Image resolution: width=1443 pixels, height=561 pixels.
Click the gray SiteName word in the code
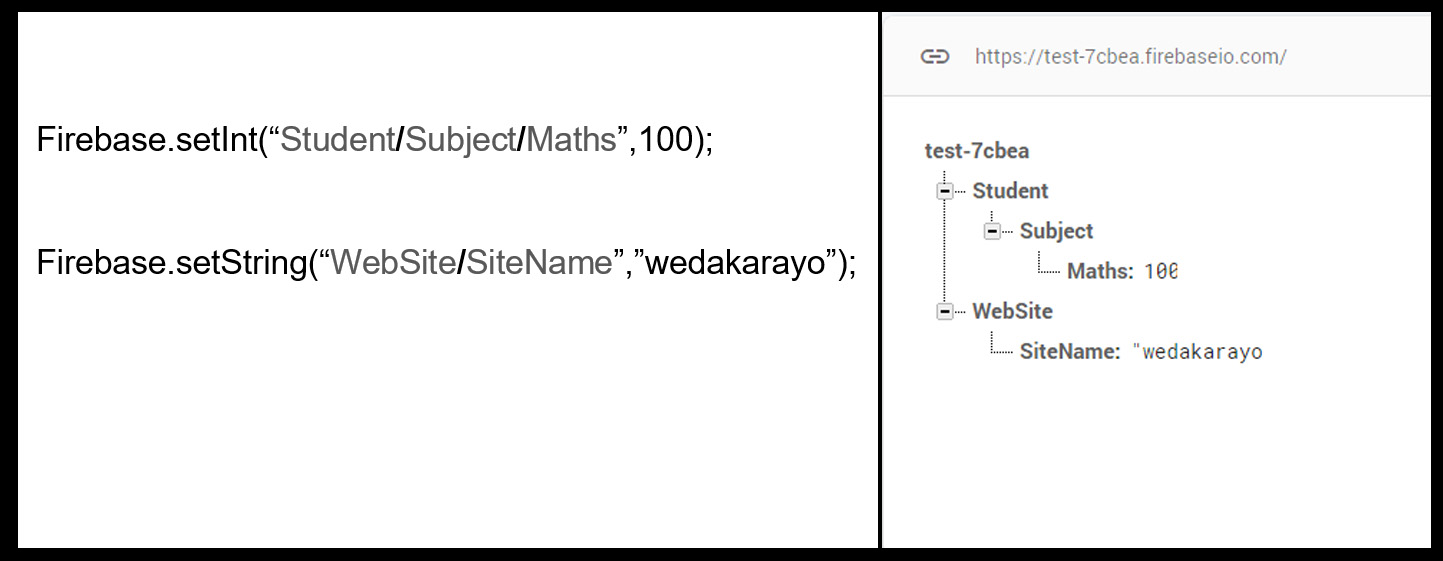[x=539, y=263]
